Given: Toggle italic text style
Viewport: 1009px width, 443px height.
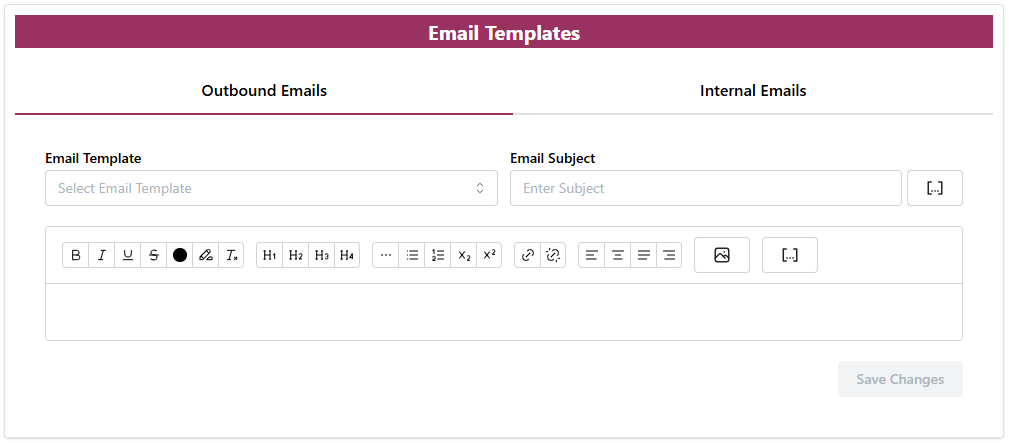Looking at the screenshot, I should (x=102, y=255).
